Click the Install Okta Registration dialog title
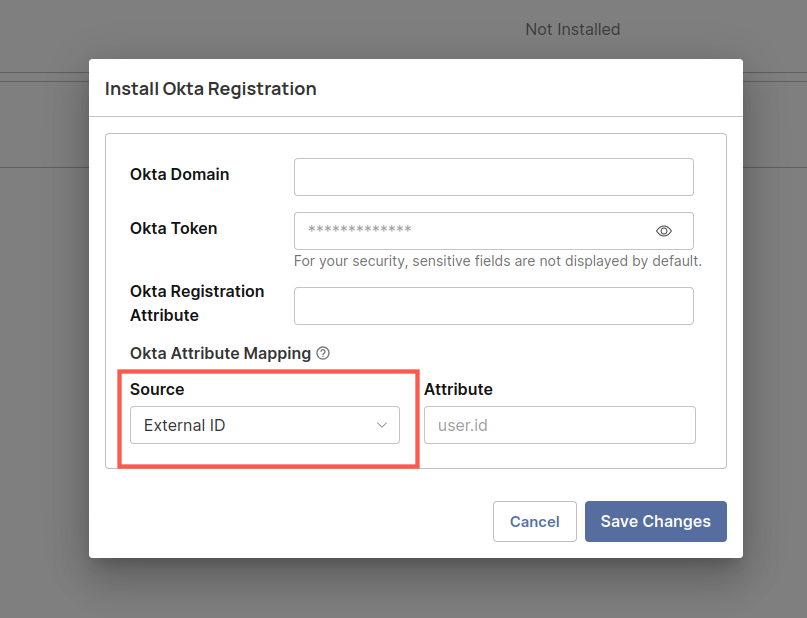This screenshot has width=807, height=618. 210,88
